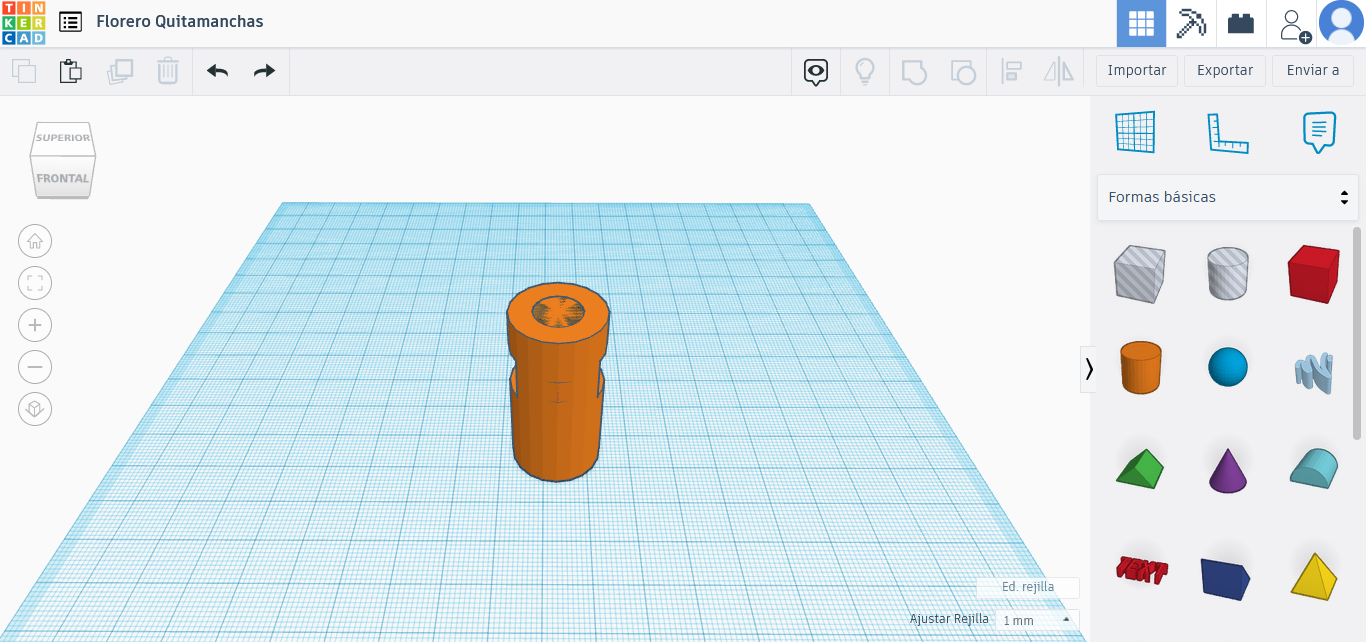The image size is (1366, 642).
Task: Click the Duplicate and repeat icon
Action: click(x=120, y=71)
